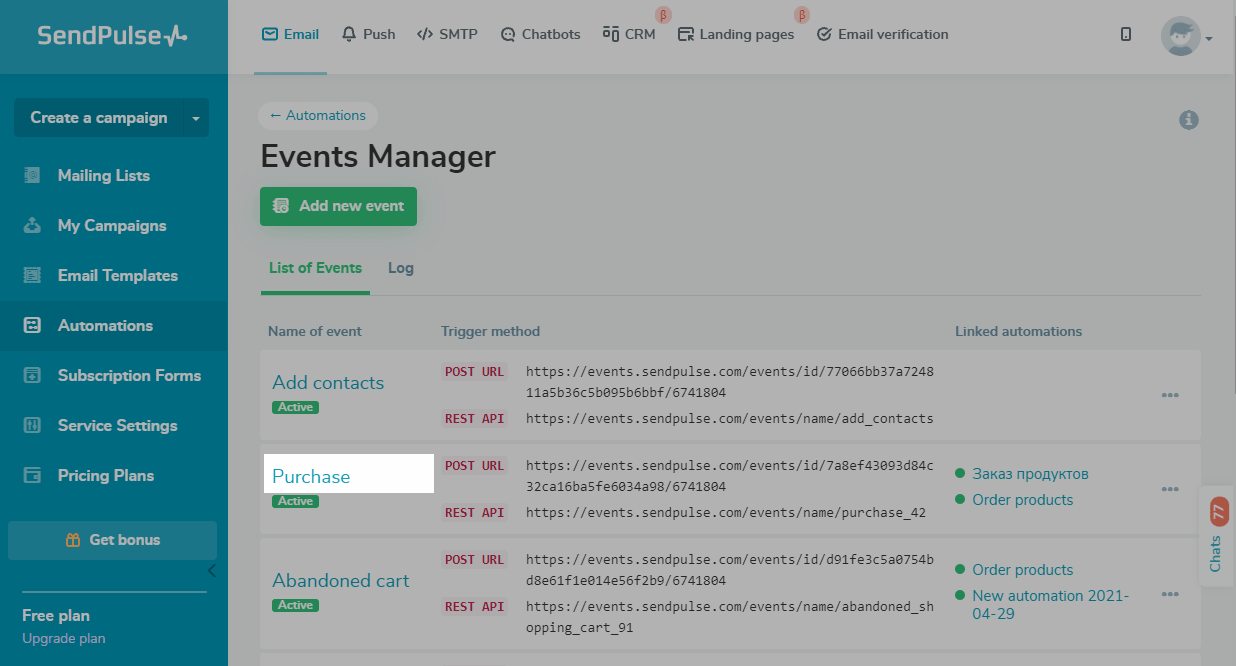Open New automation 2021-04-29 link
The height and width of the screenshot is (666, 1236).
pos(1050,604)
